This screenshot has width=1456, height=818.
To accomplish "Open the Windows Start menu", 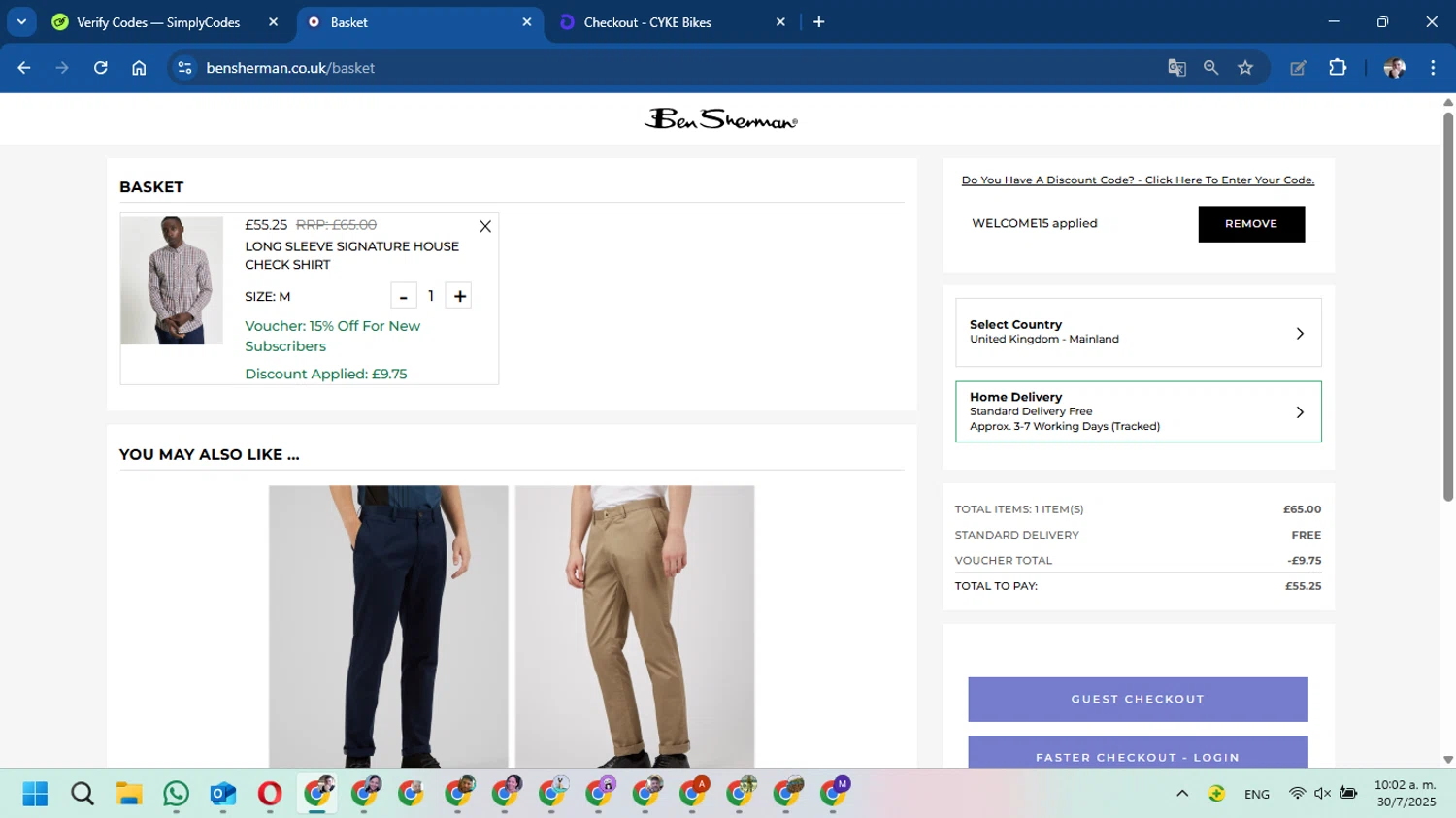I will [x=35, y=794].
